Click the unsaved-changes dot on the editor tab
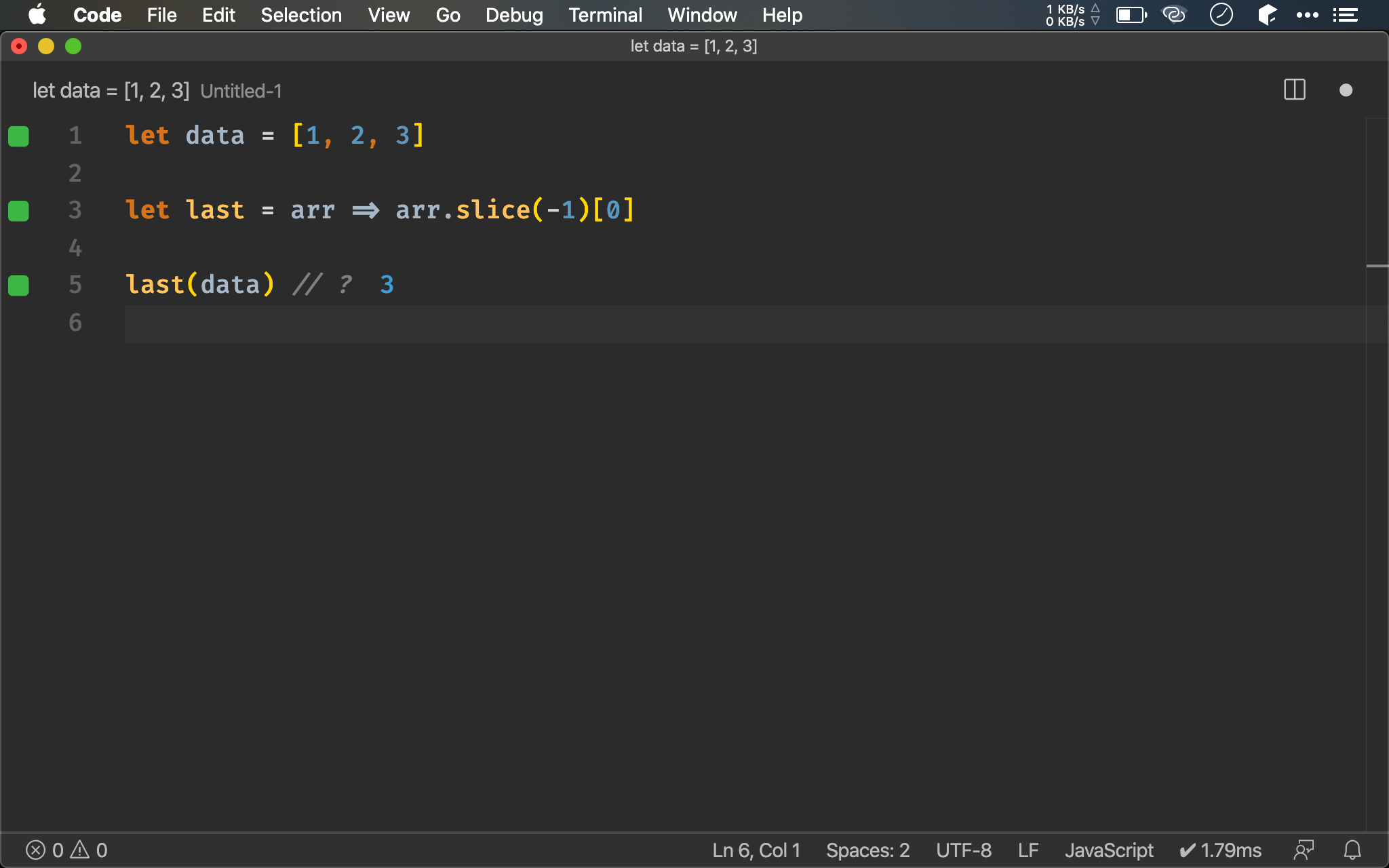Screen dimensions: 1389x868 coord(1346,90)
